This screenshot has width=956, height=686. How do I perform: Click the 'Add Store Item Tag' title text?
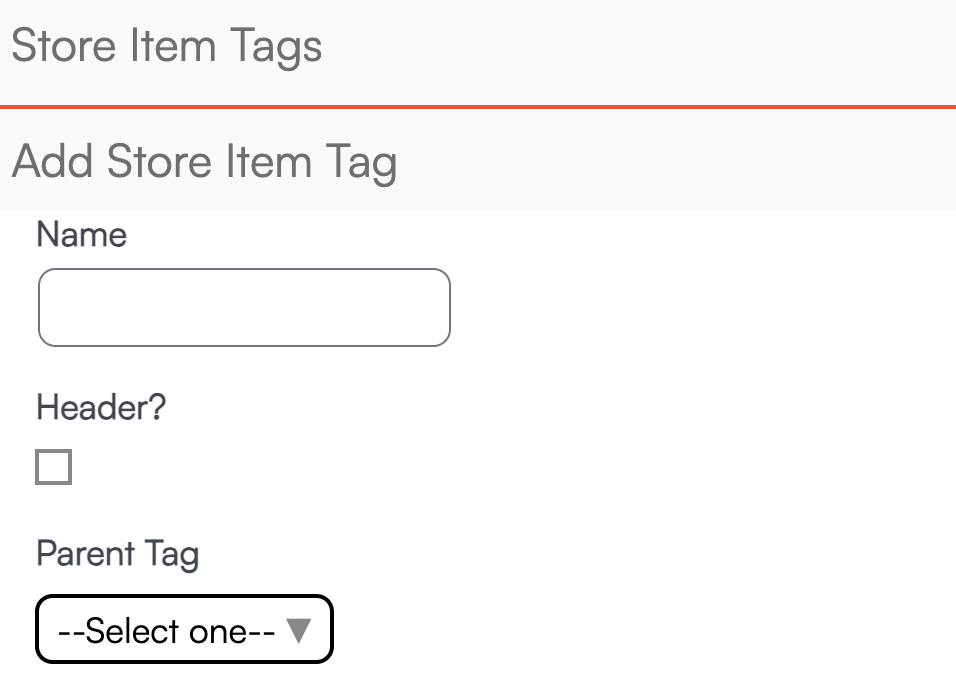click(205, 162)
